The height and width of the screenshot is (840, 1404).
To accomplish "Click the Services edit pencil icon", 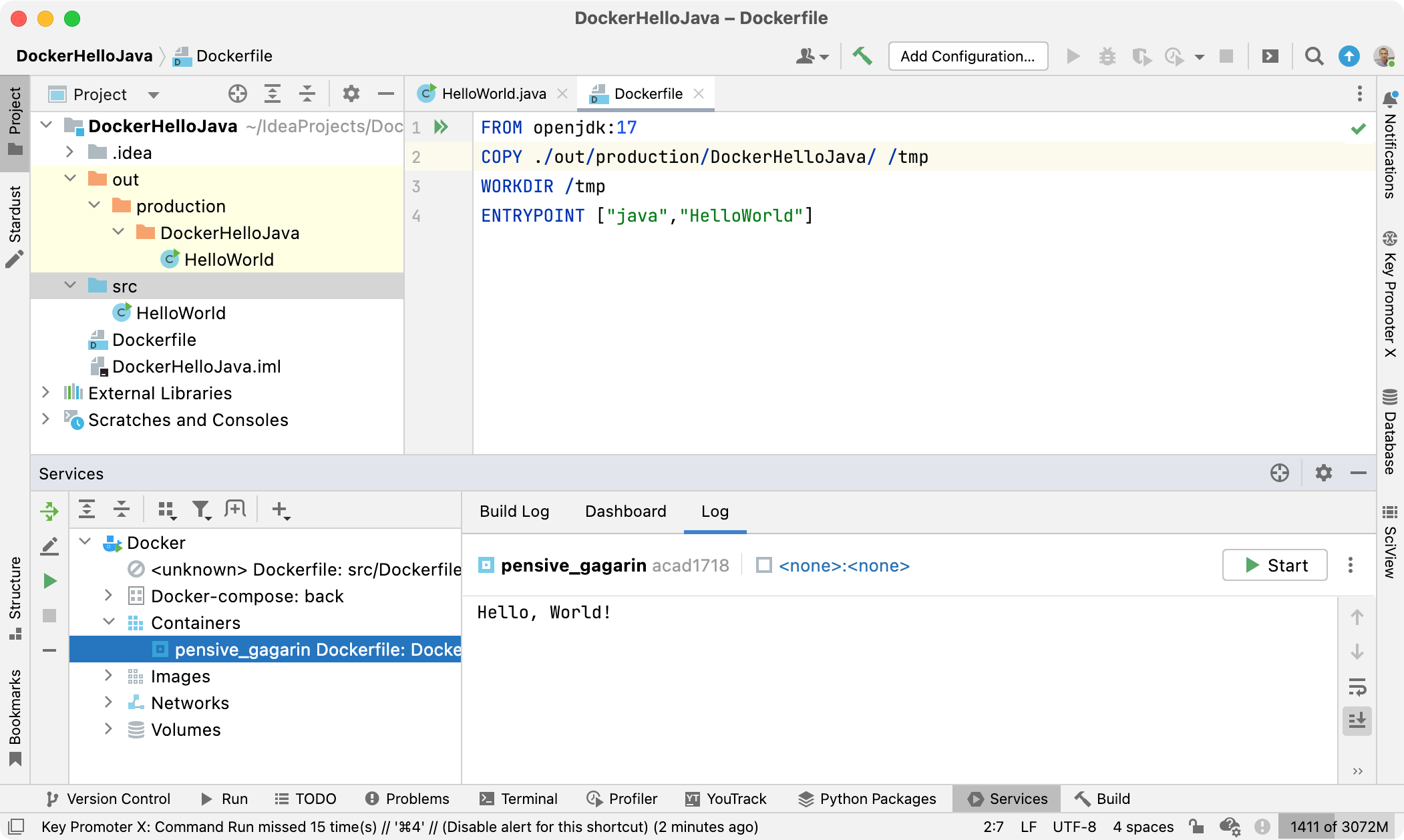I will 49,546.
